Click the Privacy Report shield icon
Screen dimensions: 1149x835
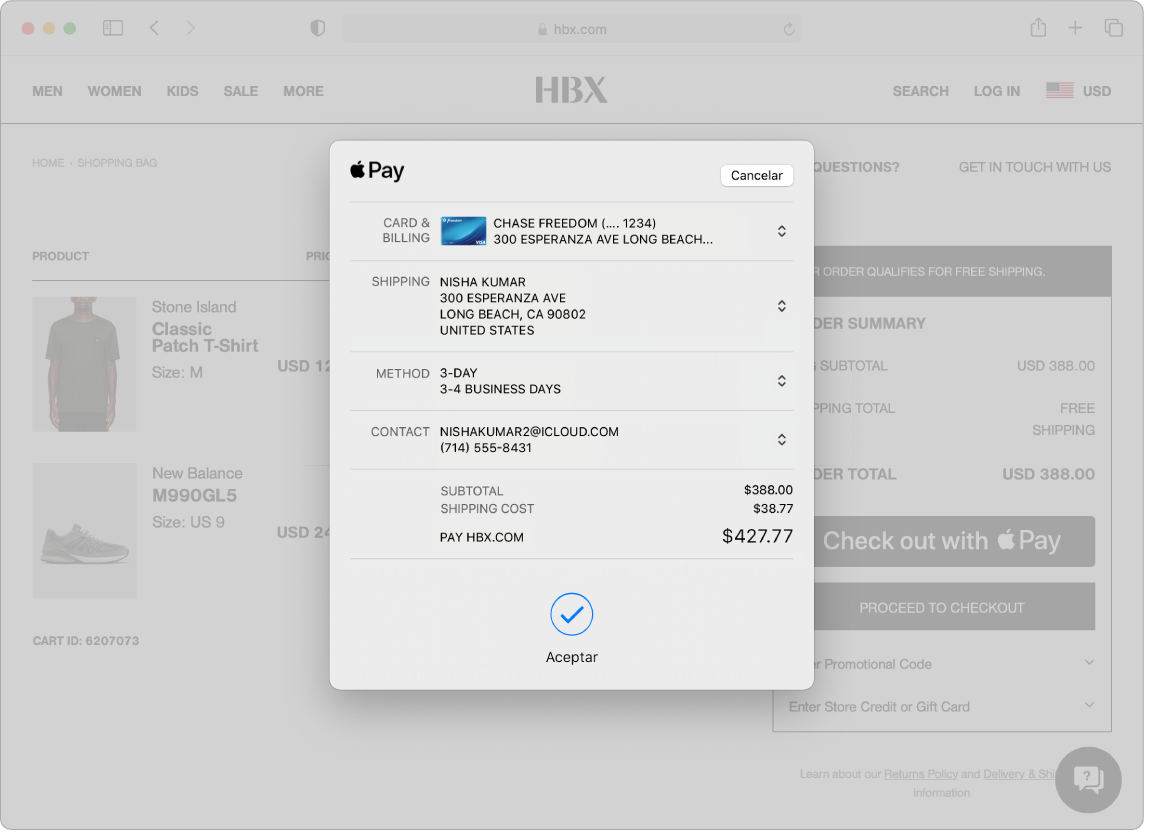(x=317, y=28)
